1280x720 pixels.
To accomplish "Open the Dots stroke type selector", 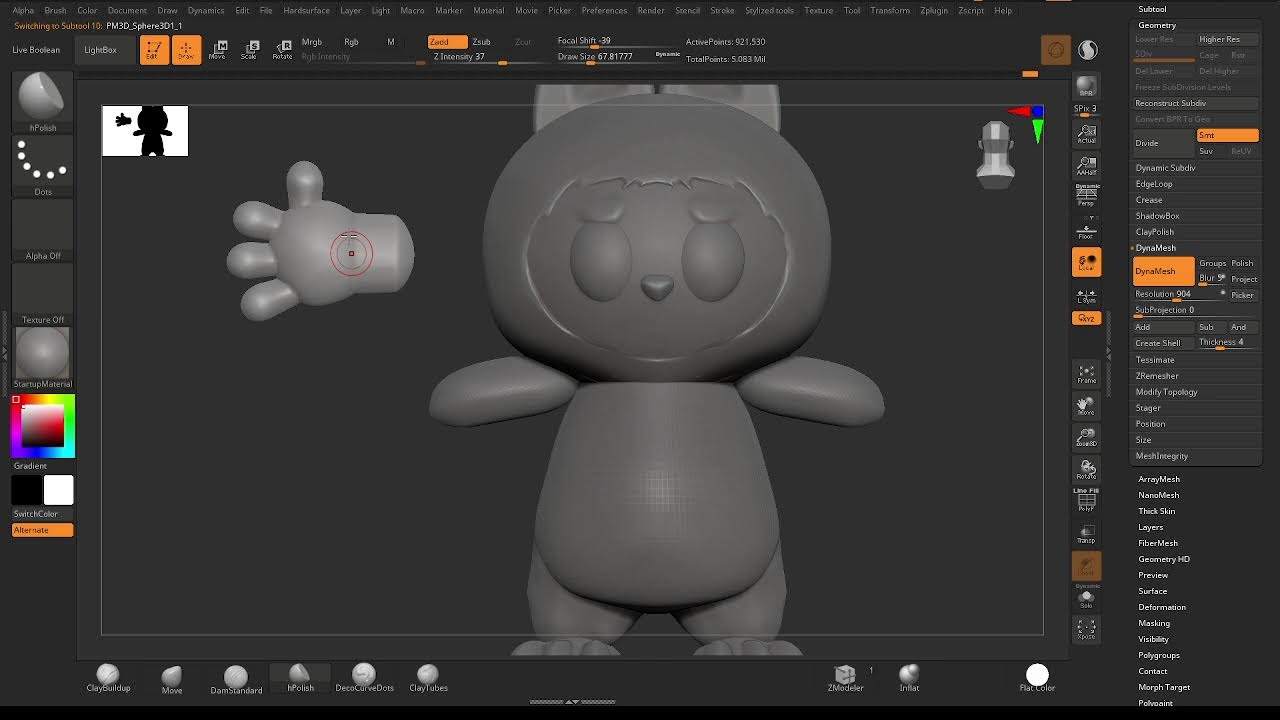I will [x=42, y=166].
